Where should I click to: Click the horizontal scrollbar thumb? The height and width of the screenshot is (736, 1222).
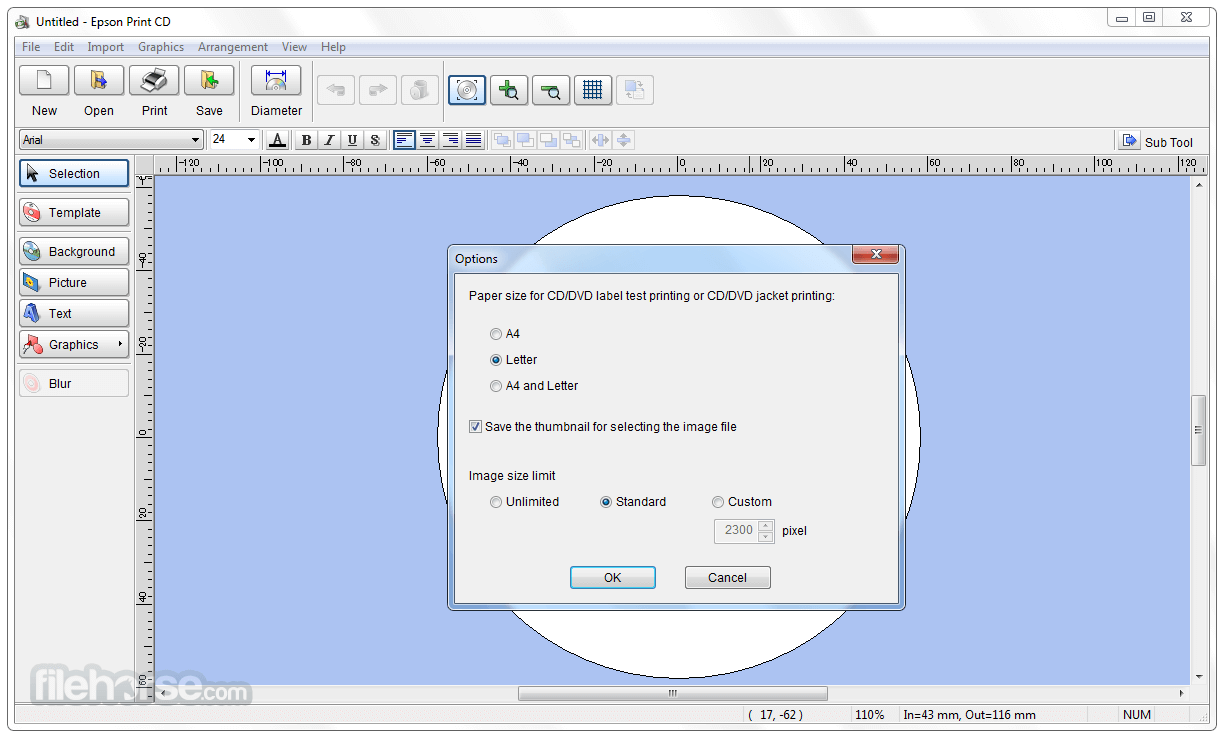click(672, 693)
